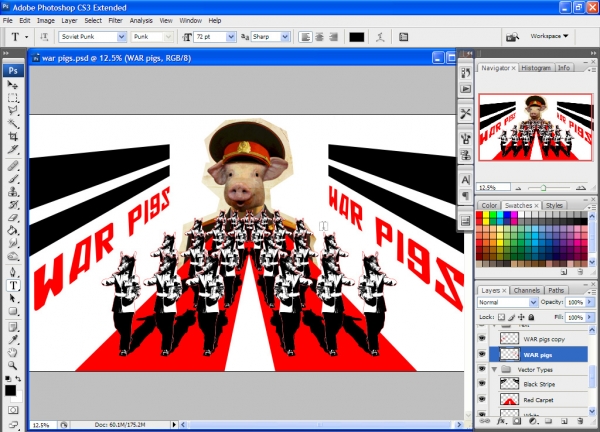
Task: Select the Crop tool
Action: [13, 136]
